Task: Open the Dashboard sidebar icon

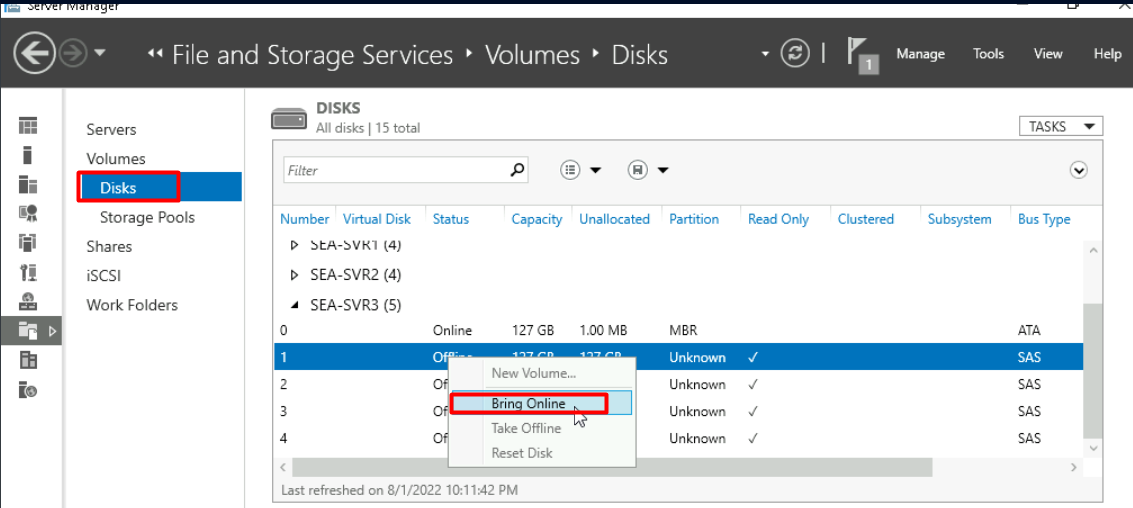Action: [x=28, y=126]
